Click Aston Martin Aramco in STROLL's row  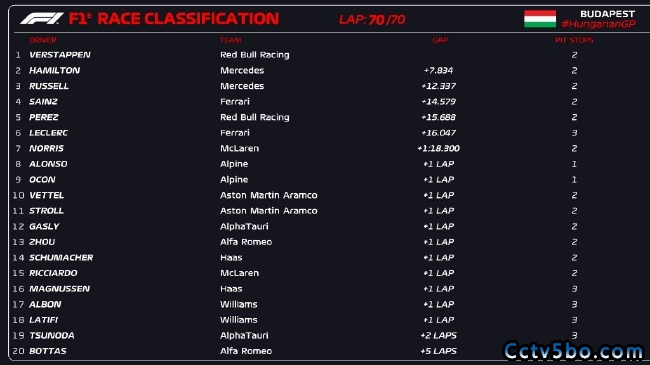tap(269, 211)
